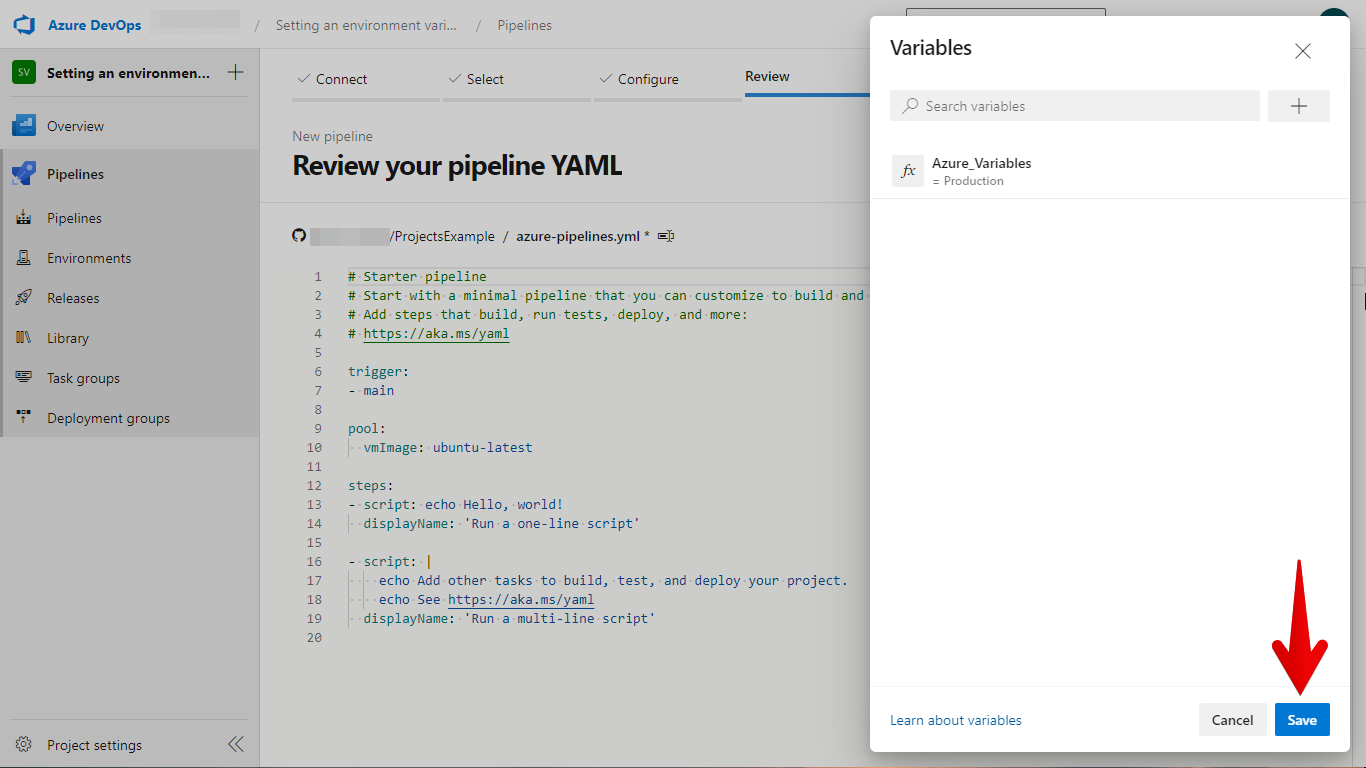Open Learn about variables link
The height and width of the screenshot is (768, 1366).
pyautogui.click(x=955, y=720)
